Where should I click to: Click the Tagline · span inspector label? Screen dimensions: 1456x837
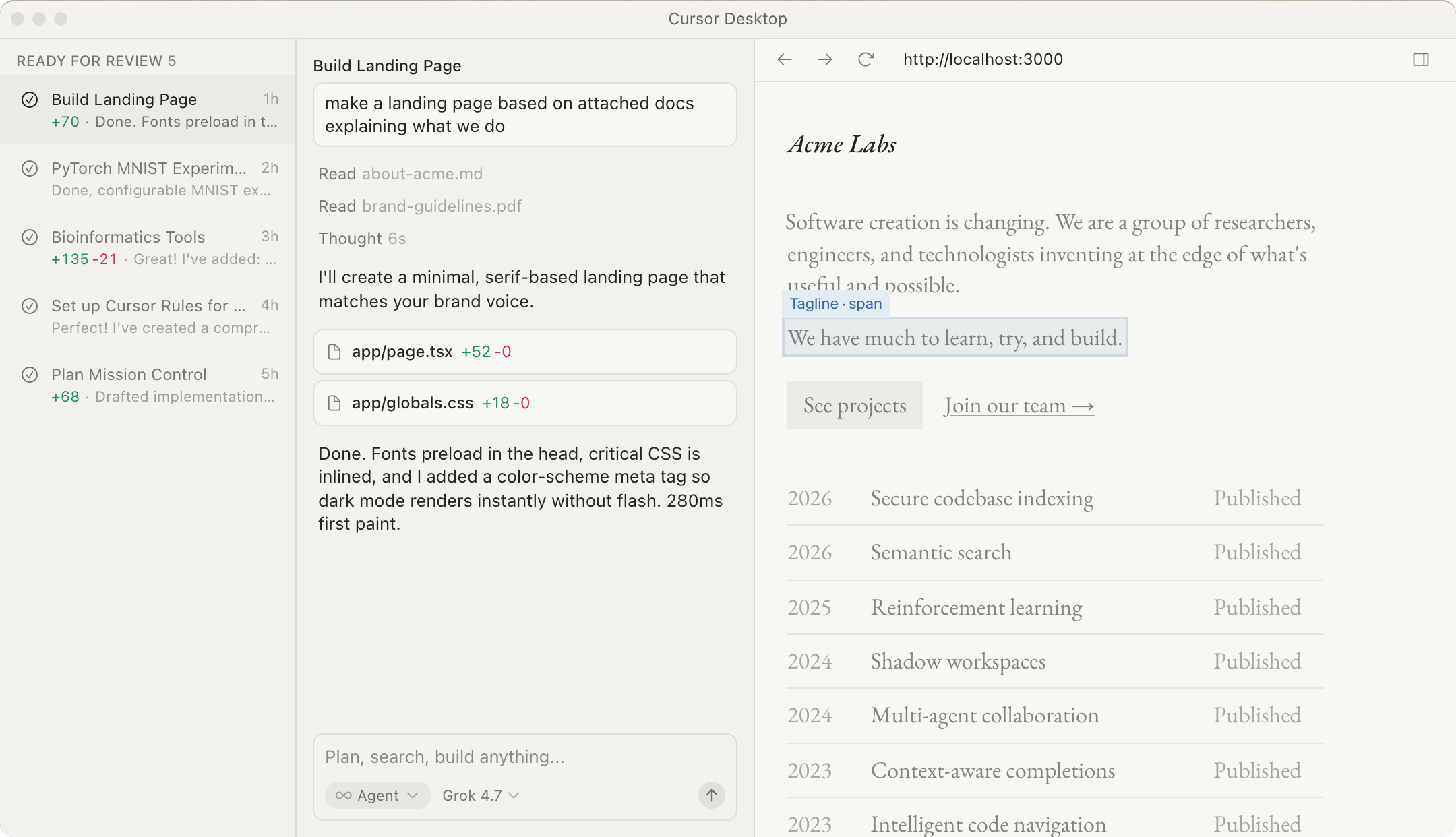tap(836, 304)
